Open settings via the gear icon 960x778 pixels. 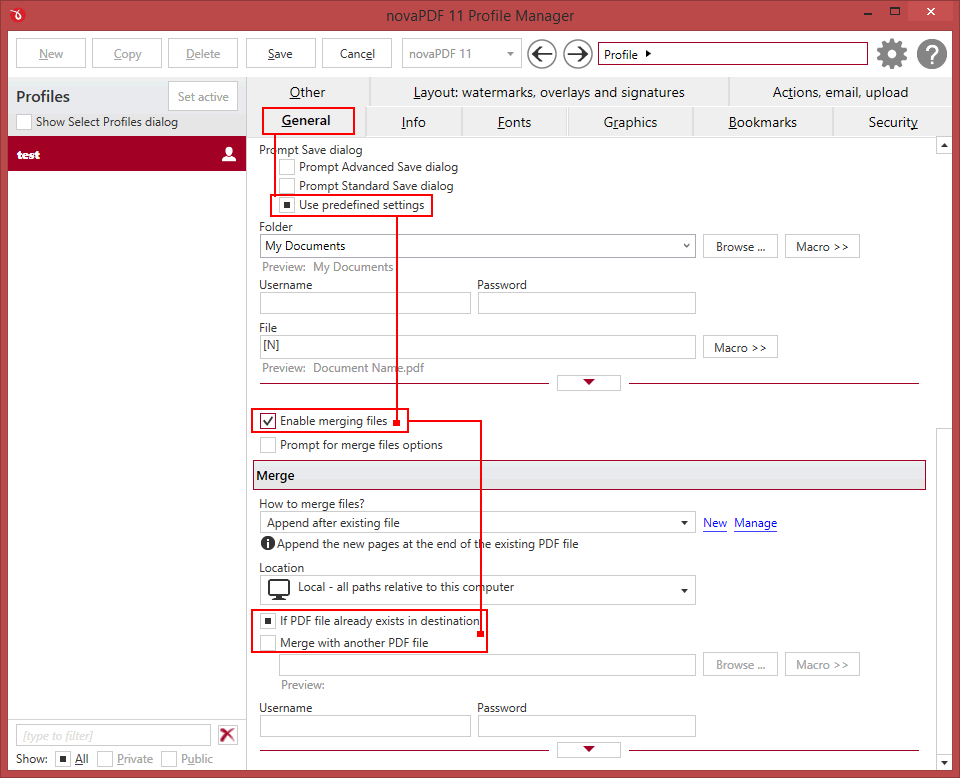point(892,54)
